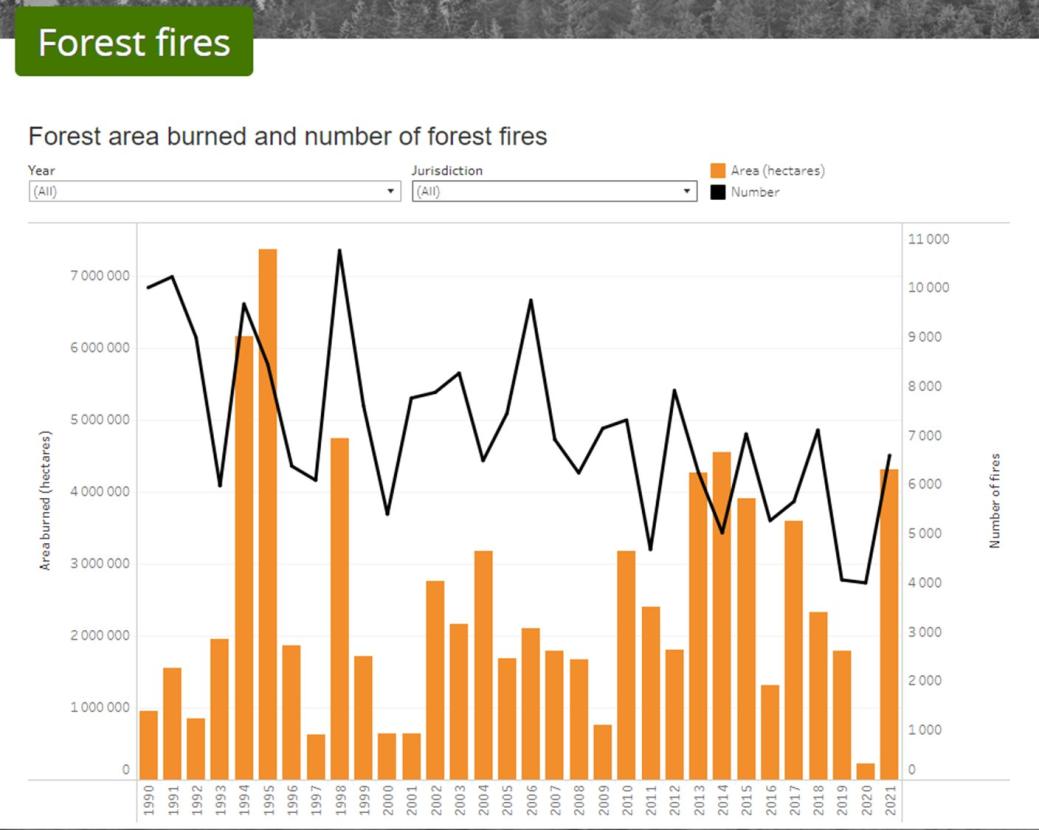This screenshot has width=1039, height=830.
Task: Select the tiny 2020 area bar
Action: point(865,771)
